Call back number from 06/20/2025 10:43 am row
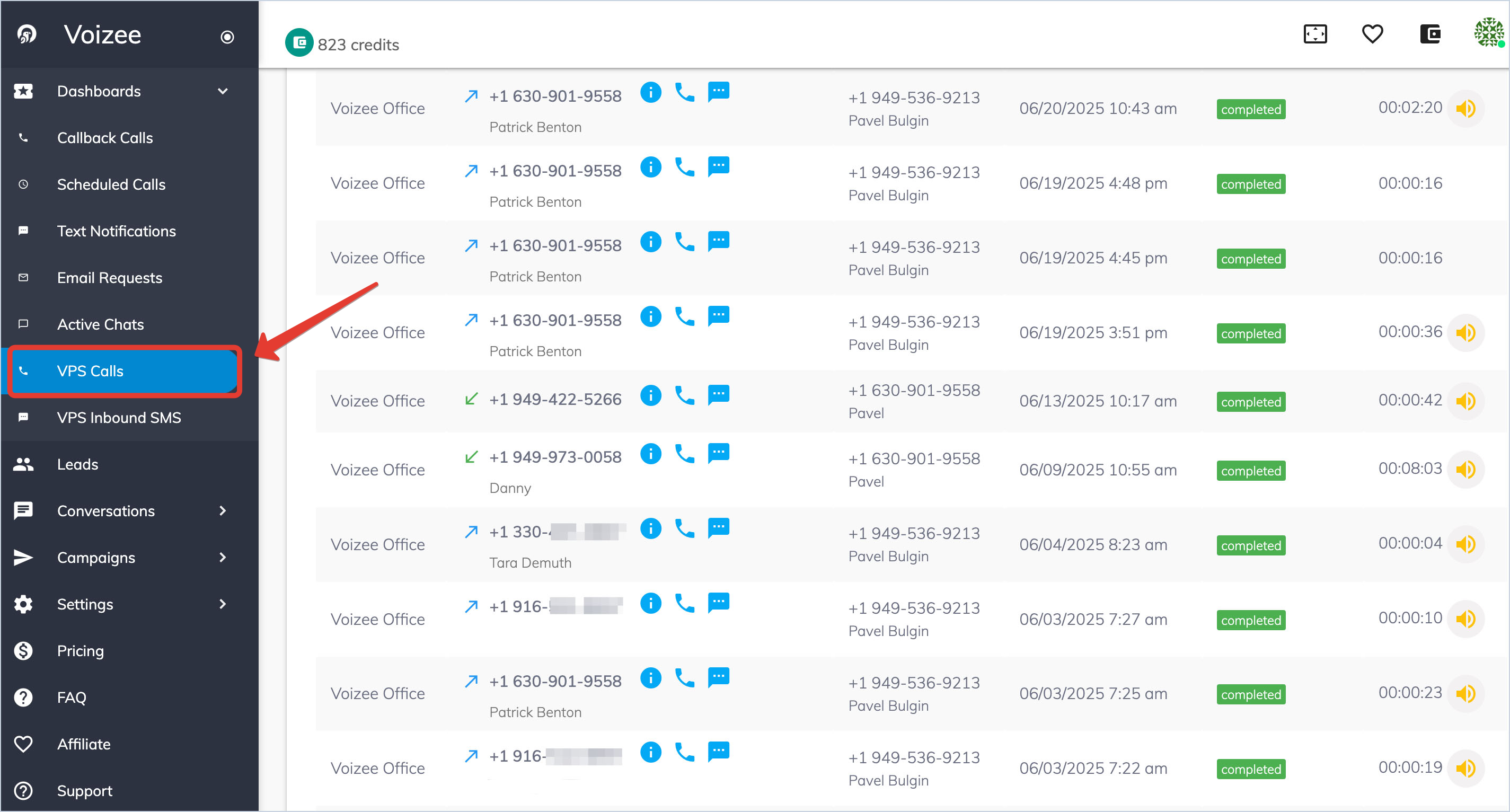 (685, 92)
